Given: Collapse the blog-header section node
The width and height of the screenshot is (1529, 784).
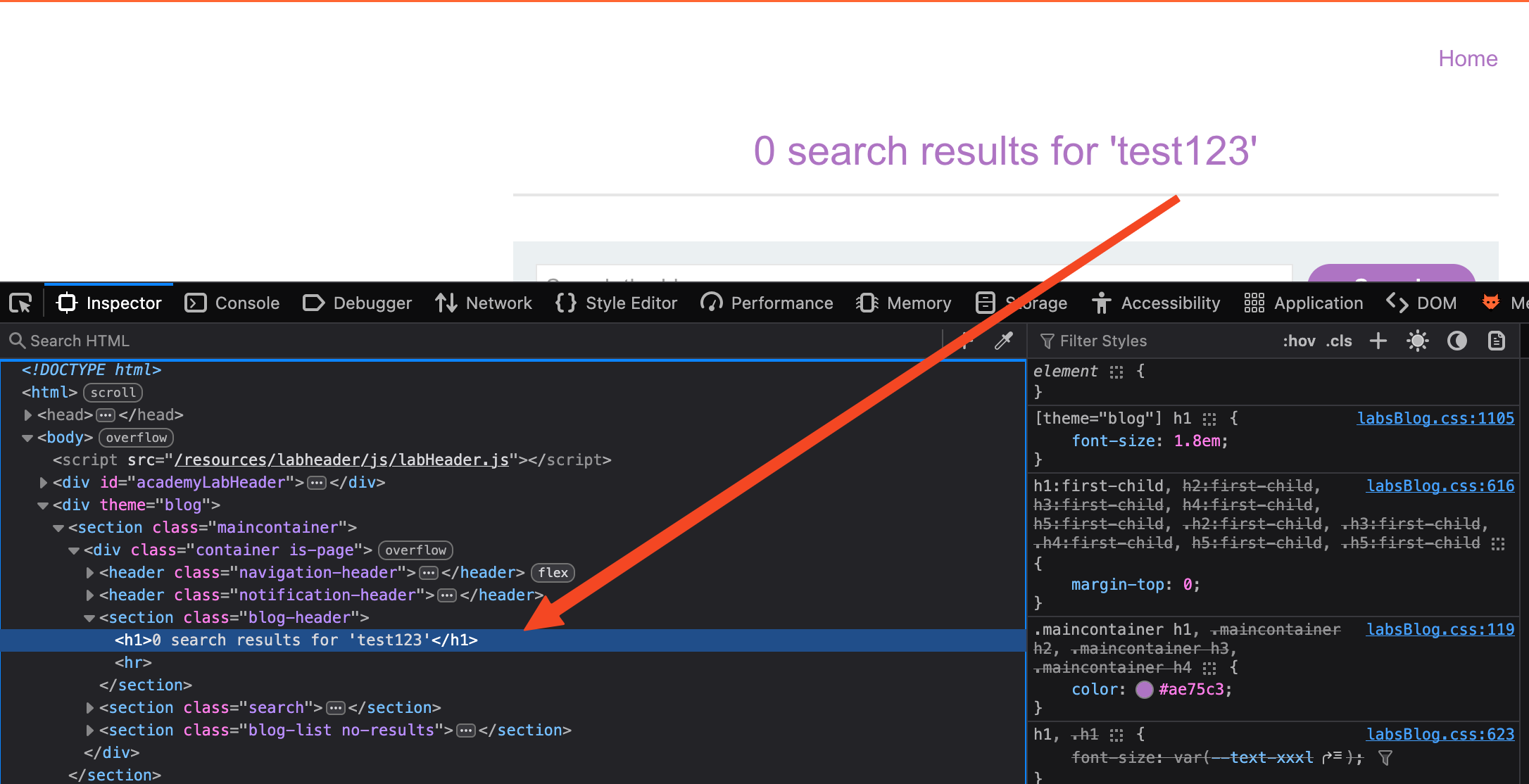Looking at the screenshot, I should tap(89, 618).
